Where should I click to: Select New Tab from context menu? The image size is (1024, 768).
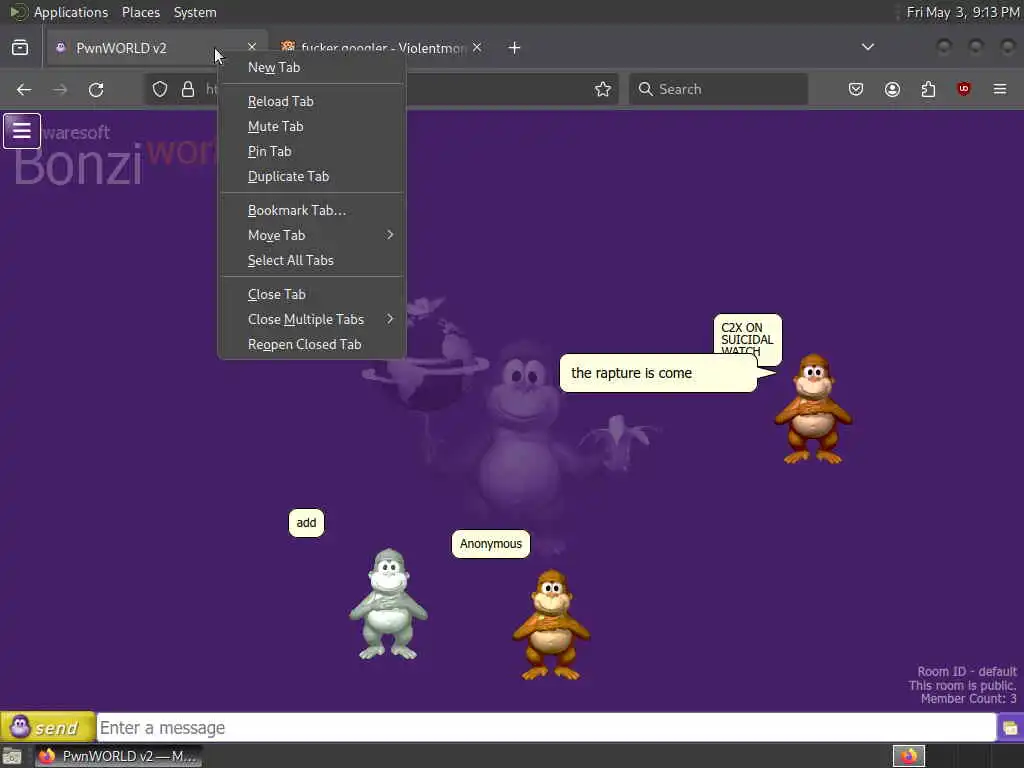(x=312, y=67)
